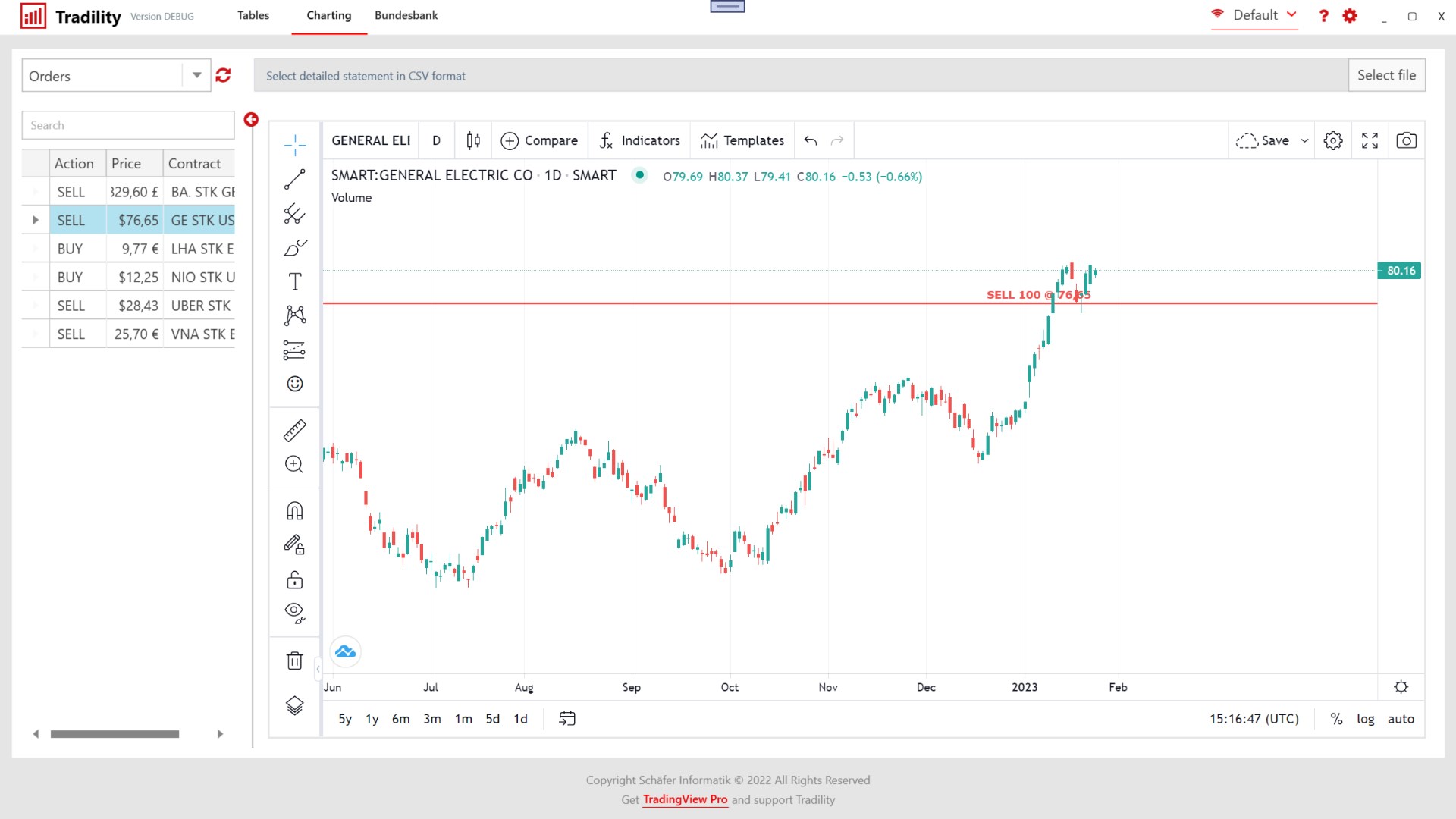Select the brush drawing tool

(x=294, y=248)
